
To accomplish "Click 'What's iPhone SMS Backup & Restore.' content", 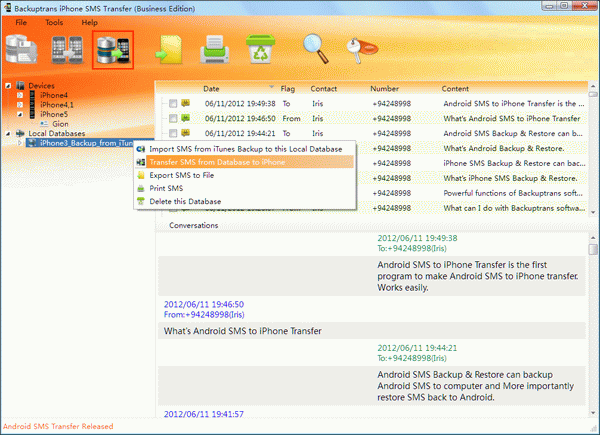I will (510, 178).
